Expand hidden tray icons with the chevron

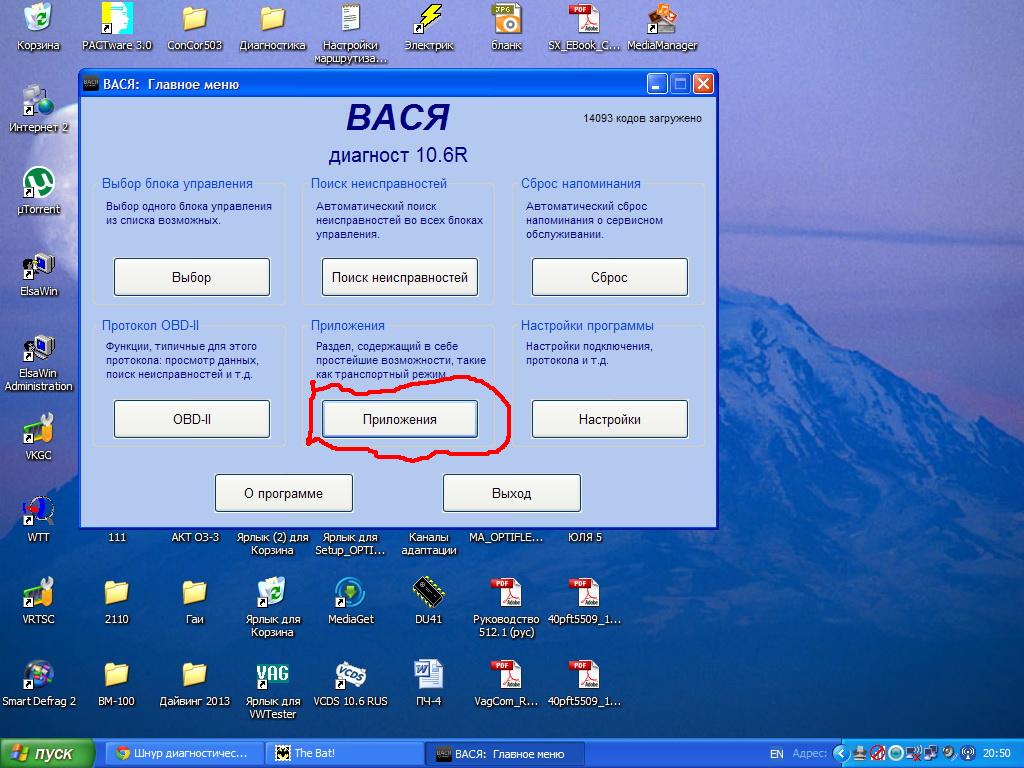[841, 754]
